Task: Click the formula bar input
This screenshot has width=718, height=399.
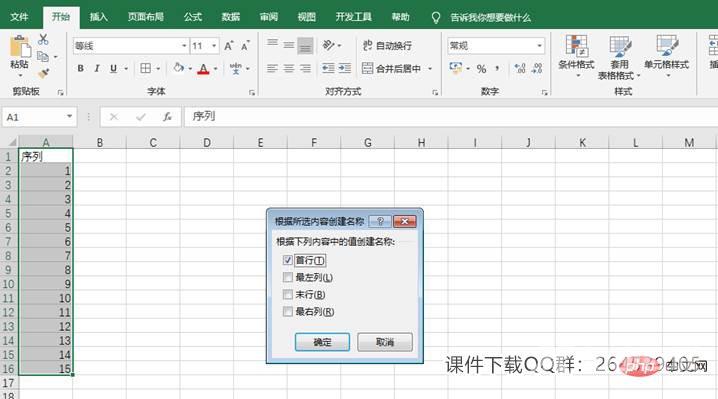Action: pos(451,117)
